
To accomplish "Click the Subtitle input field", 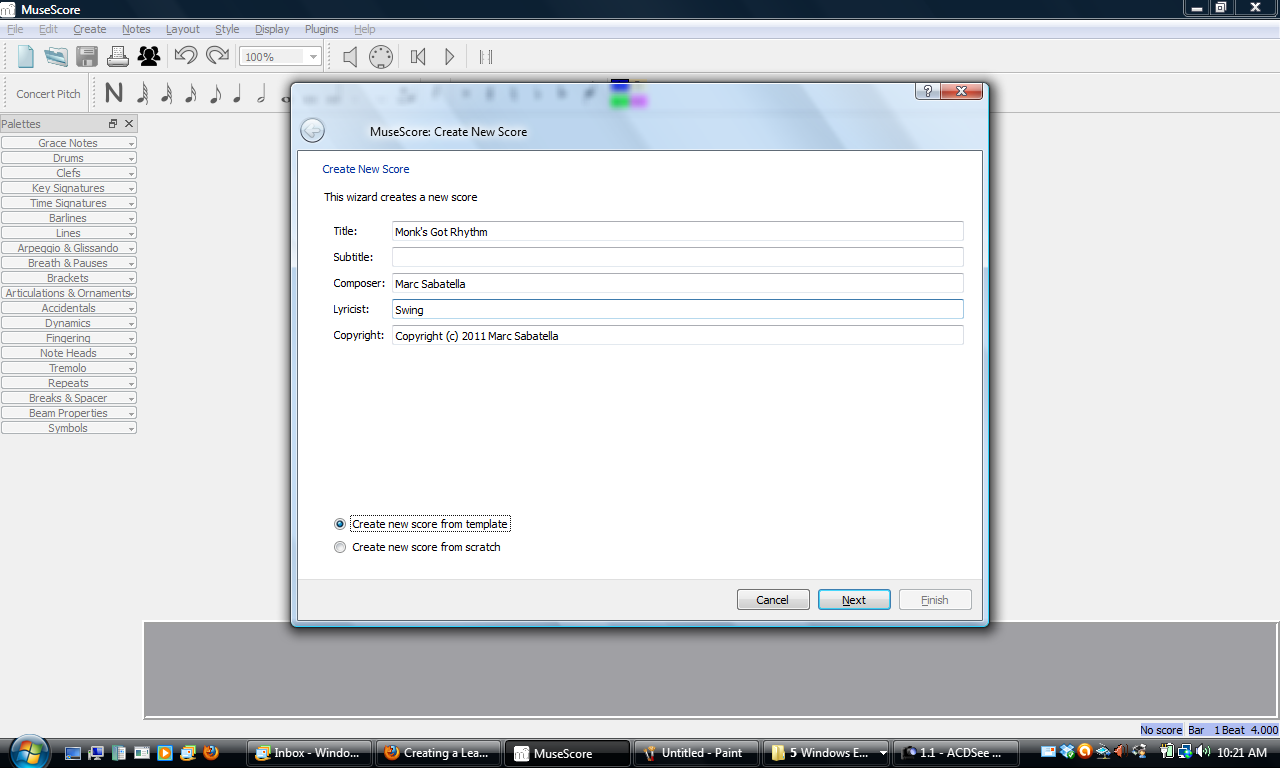I will [x=678, y=257].
